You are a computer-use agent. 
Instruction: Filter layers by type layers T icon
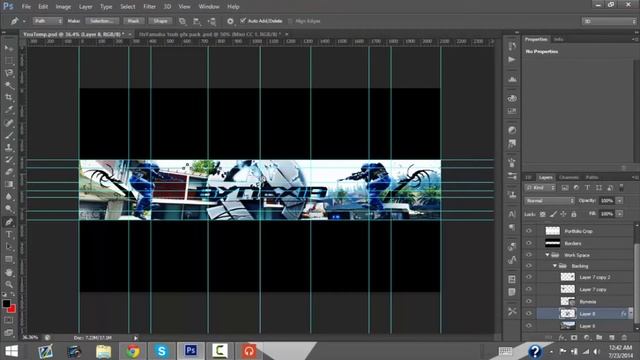click(587, 188)
